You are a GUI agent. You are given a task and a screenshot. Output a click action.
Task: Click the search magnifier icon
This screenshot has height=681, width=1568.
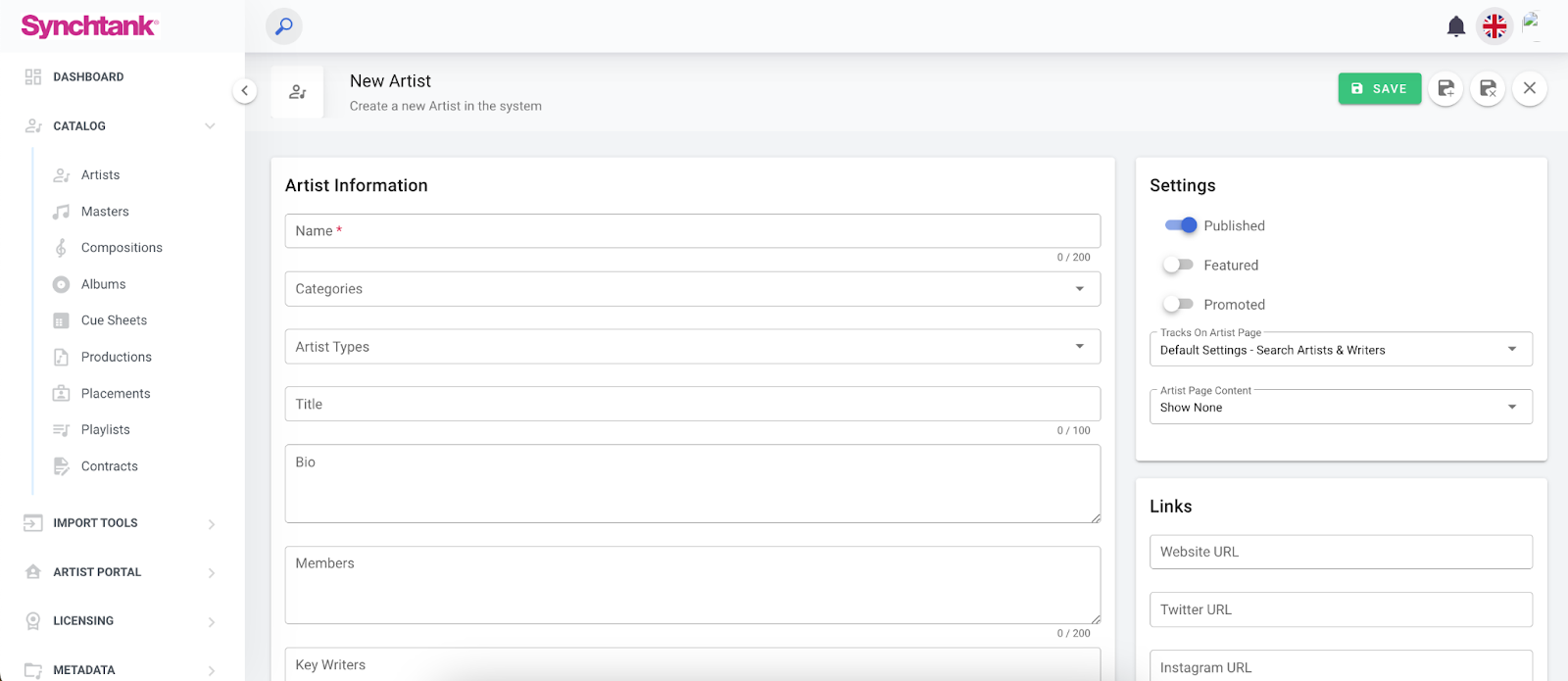284,26
